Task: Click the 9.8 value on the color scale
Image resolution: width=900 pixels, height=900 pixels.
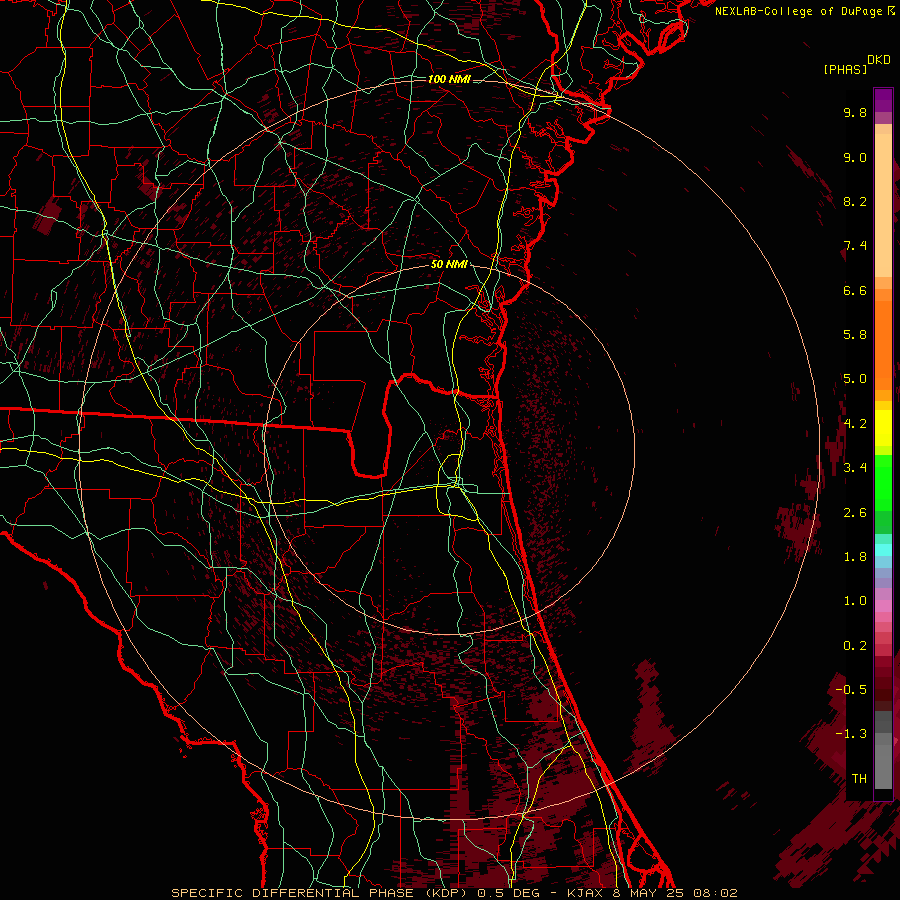Action: [x=855, y=112]
